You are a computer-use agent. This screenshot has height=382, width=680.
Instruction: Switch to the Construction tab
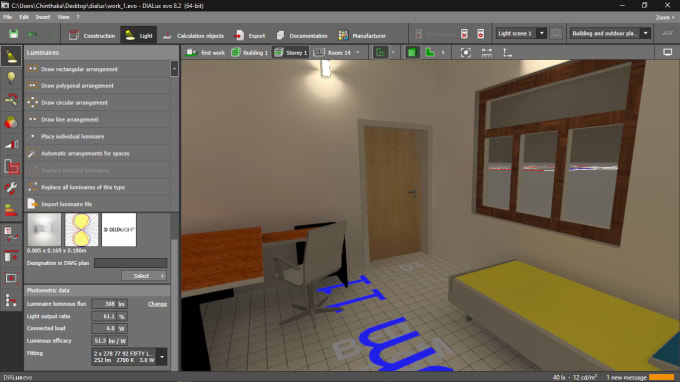click(92, 36)
